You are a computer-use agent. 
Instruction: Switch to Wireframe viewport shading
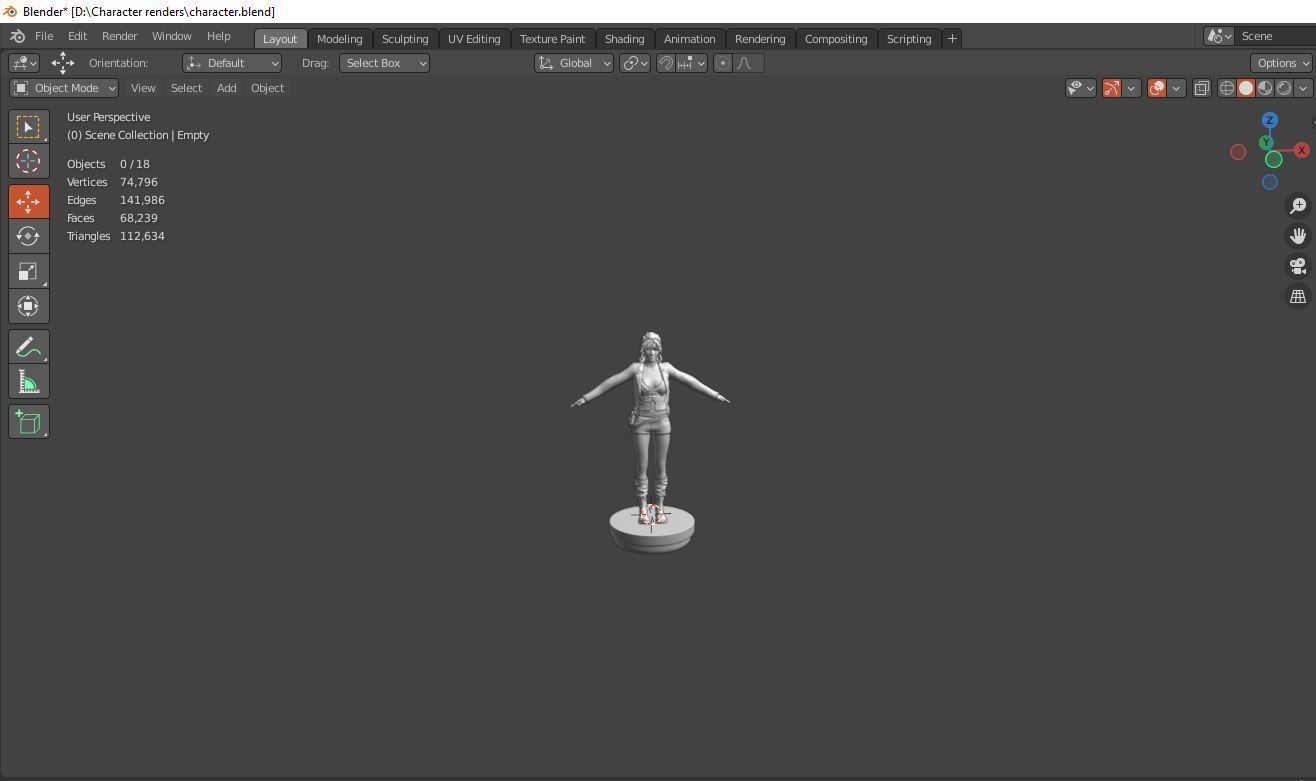pyautogui.click(x=1226, y=88)
